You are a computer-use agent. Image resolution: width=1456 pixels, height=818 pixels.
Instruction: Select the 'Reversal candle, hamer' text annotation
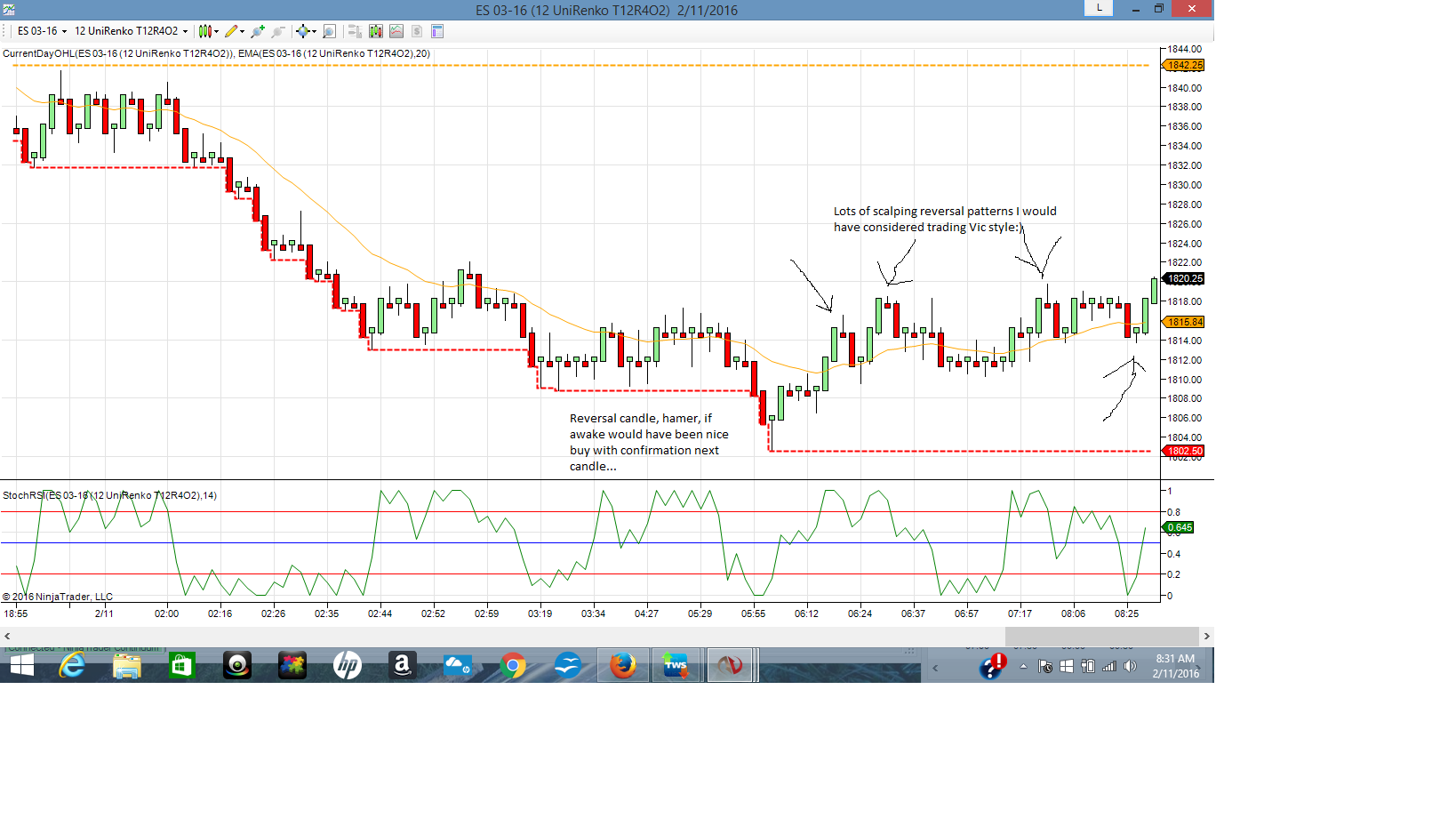point(649,442)
